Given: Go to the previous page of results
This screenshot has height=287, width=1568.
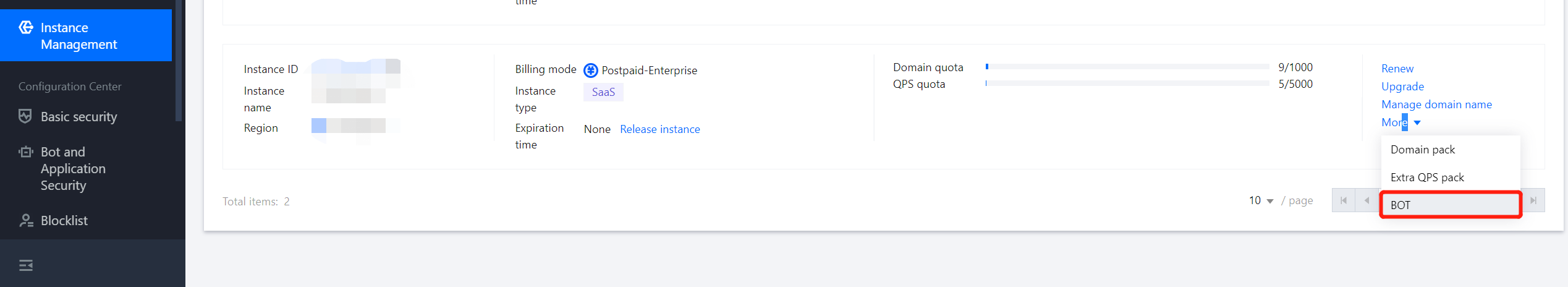Looking at the screenshot, I should 1367,200.
